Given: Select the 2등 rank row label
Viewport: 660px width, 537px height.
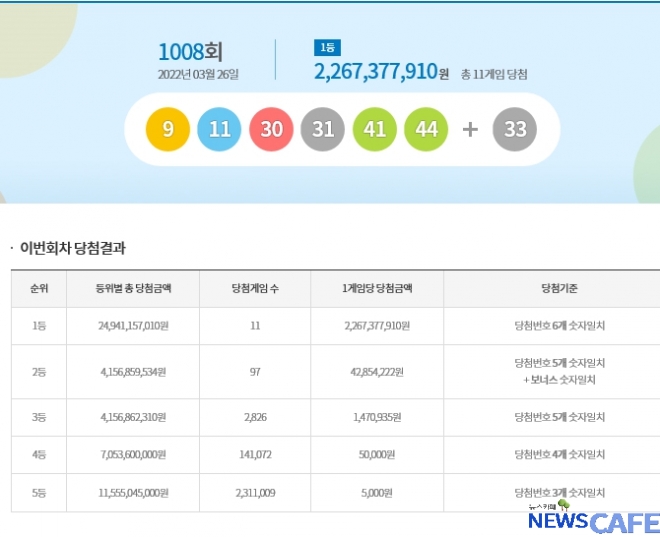Looking at the screenshot, I should click(39, 372).
